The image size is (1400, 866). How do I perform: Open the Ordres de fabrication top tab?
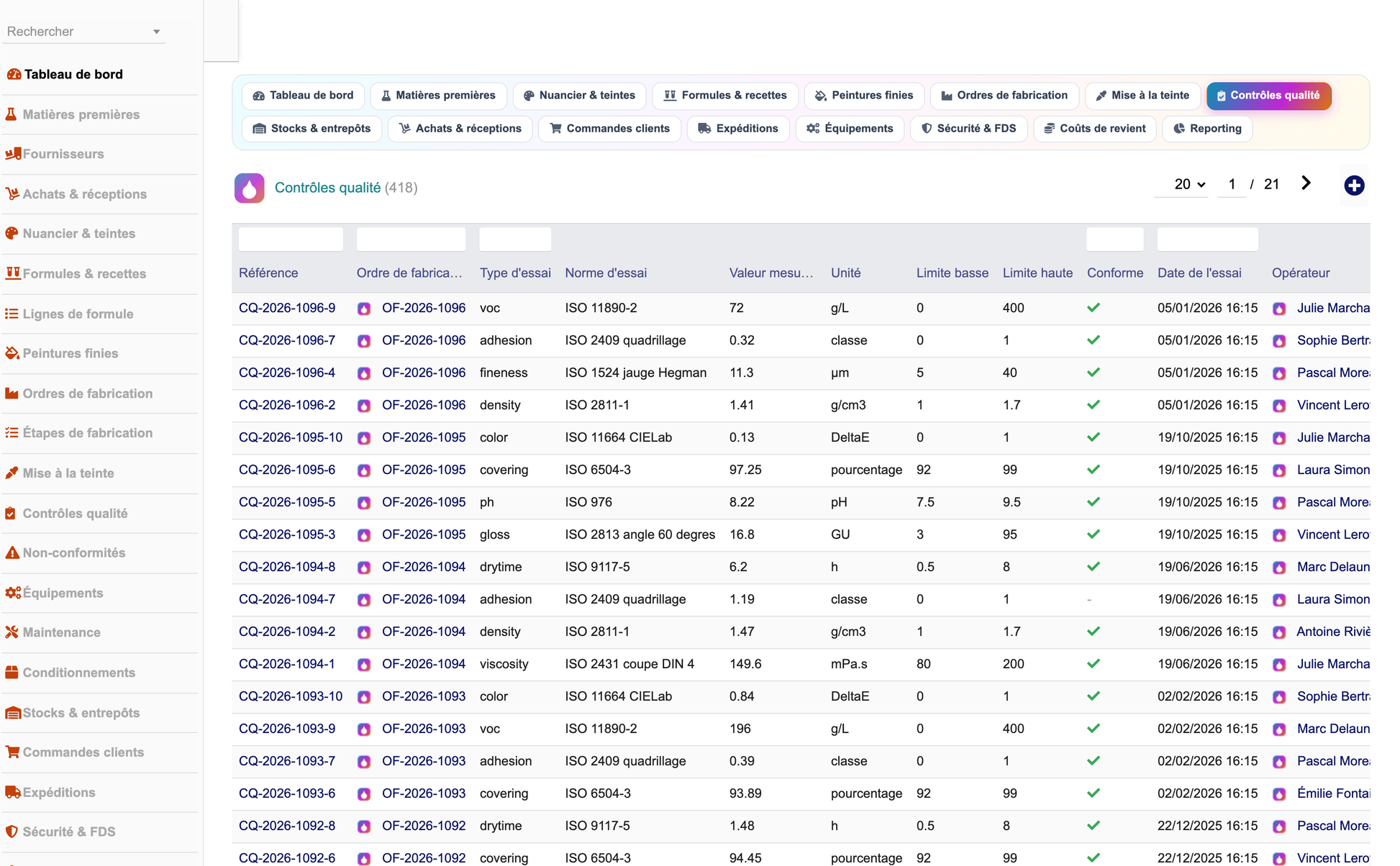coord(1004,96)
